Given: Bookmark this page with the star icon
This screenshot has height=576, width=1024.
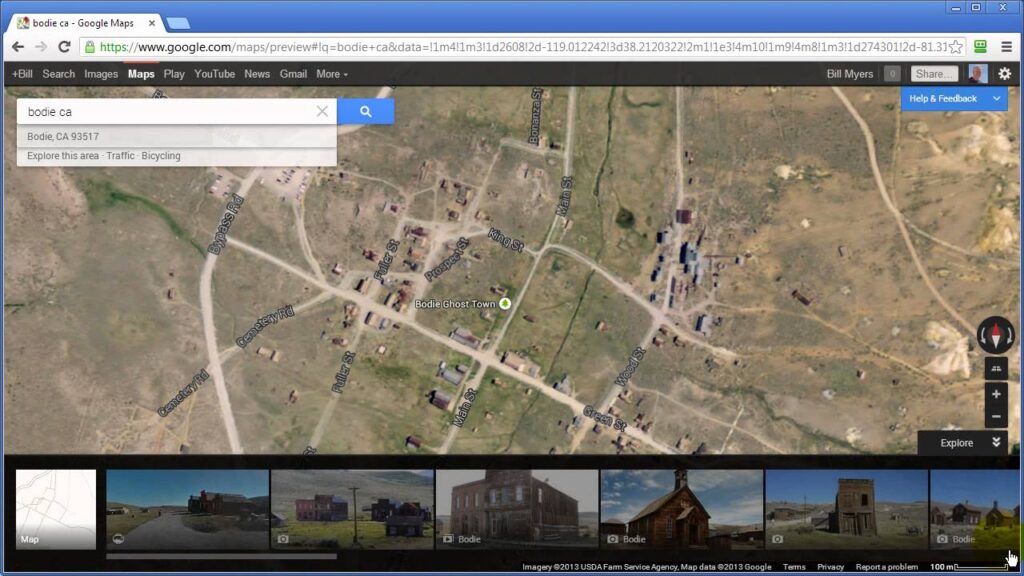Looking at the screenshot, I should [956, 47].
